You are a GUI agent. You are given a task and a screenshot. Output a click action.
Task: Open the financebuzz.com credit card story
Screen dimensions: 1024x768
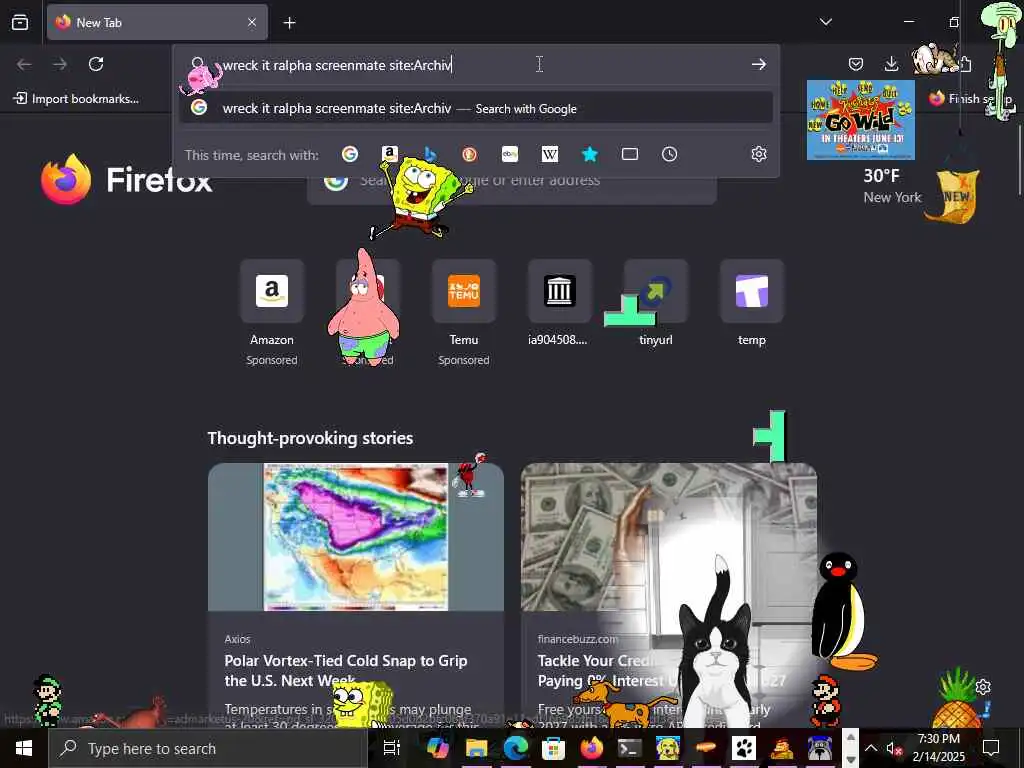669,594
